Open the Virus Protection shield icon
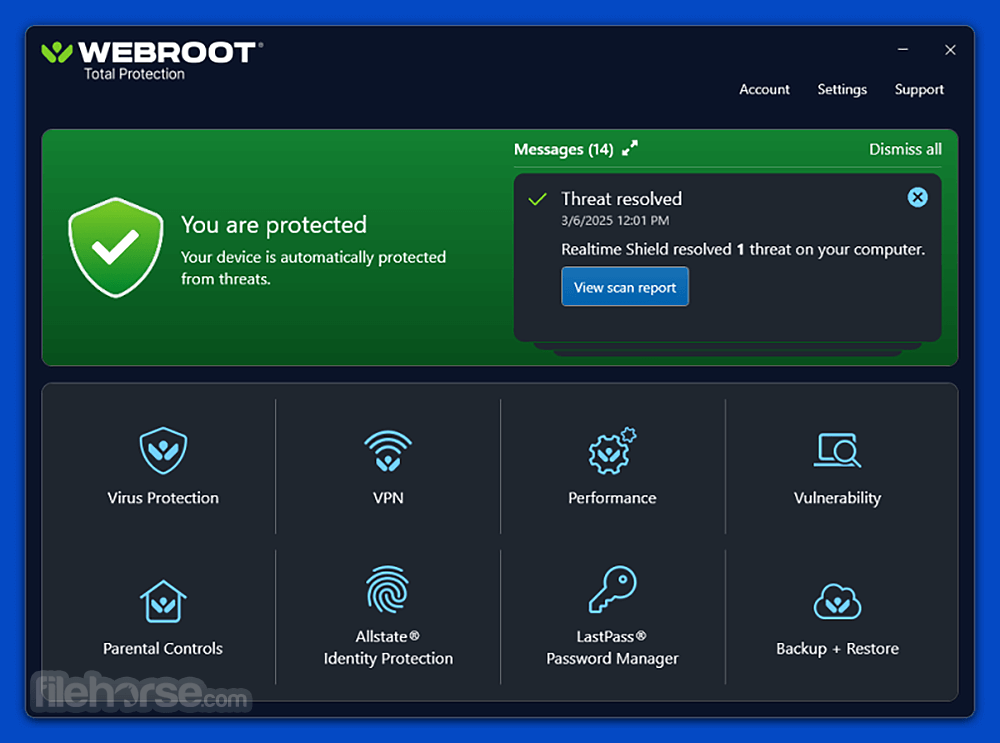The image size is (1000, 743). pyautogui.click(x=163, y=451)
